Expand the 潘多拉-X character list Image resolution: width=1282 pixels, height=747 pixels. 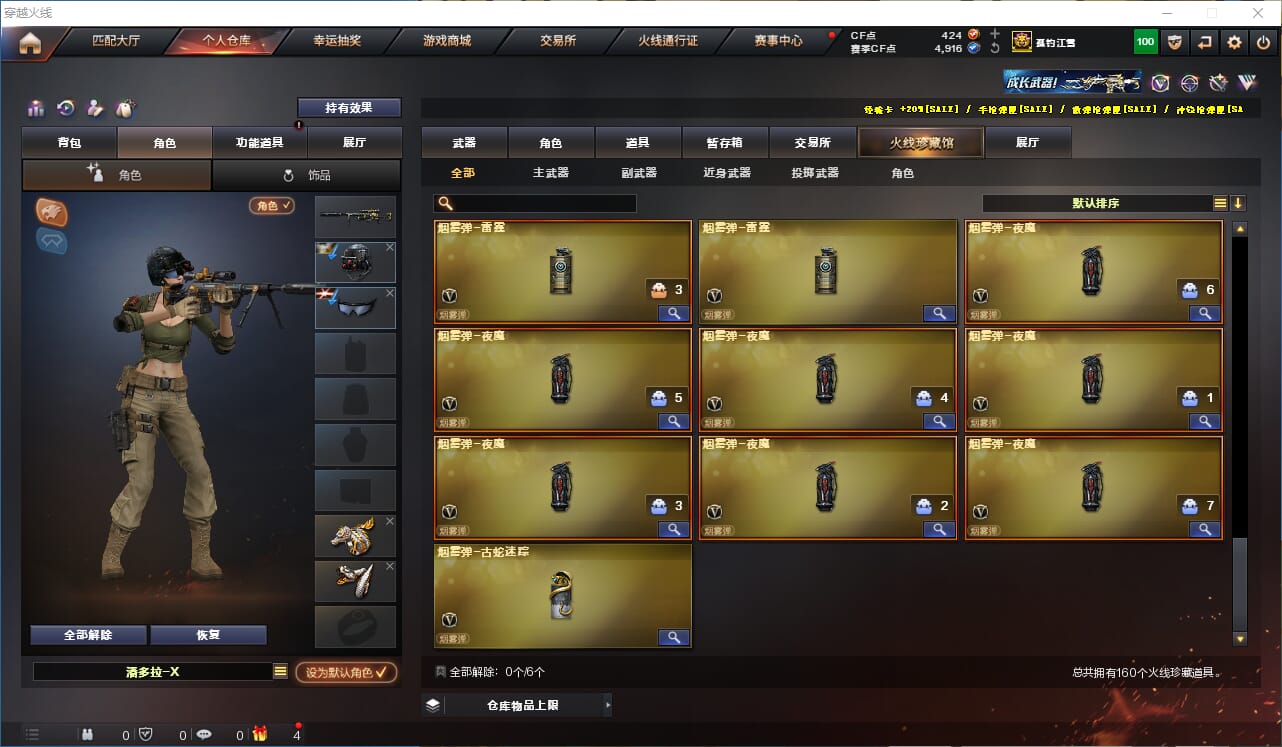(x=280, y=672)
